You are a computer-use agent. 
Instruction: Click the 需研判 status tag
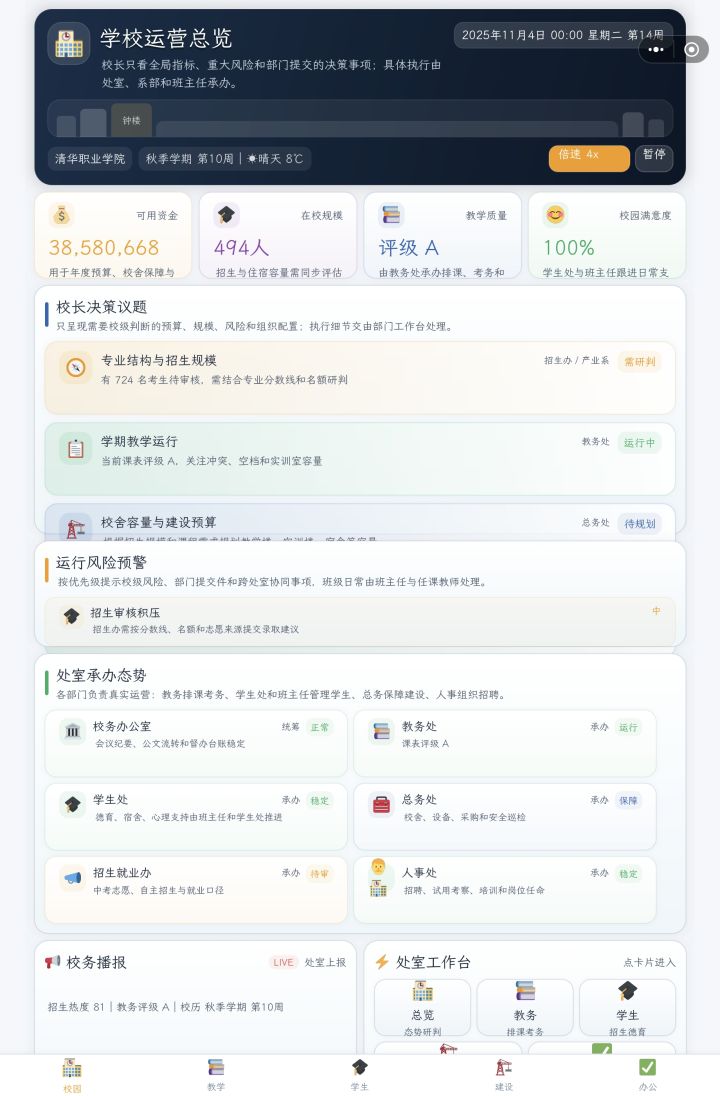(640, 361)
